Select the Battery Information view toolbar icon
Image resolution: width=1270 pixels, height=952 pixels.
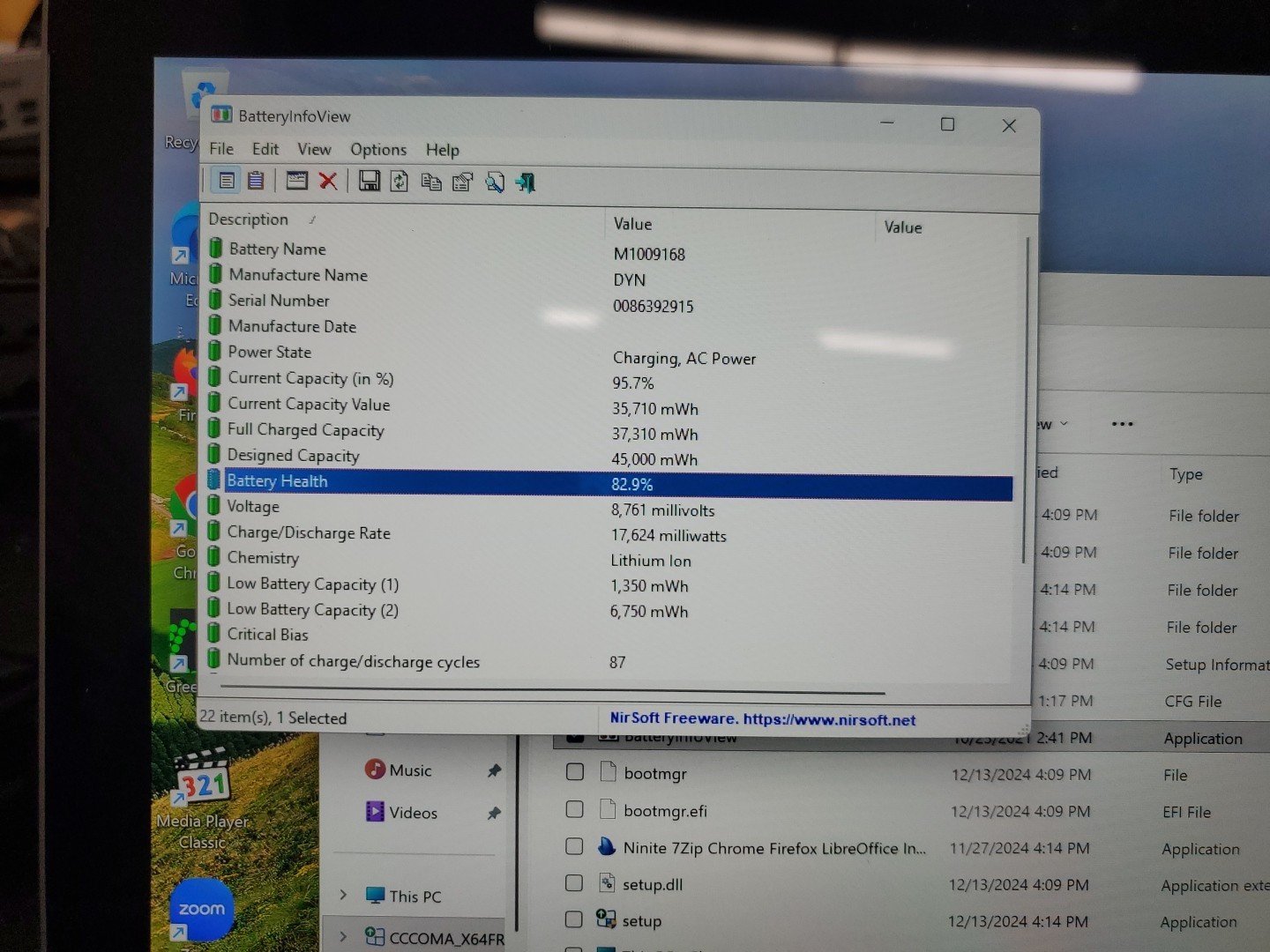(227, 181)
